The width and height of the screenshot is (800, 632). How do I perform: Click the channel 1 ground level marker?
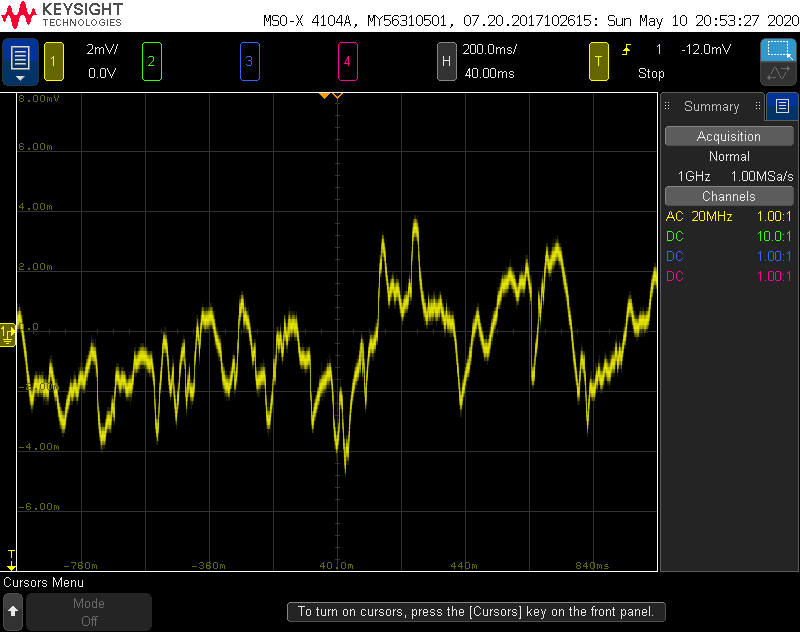click(8, 335)
